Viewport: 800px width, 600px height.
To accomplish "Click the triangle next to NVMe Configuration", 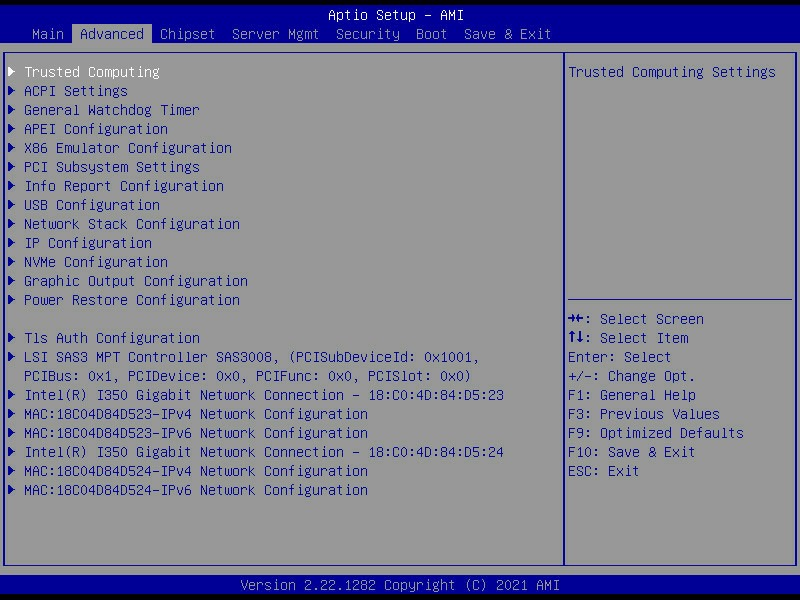I will (x=12, y=262).
